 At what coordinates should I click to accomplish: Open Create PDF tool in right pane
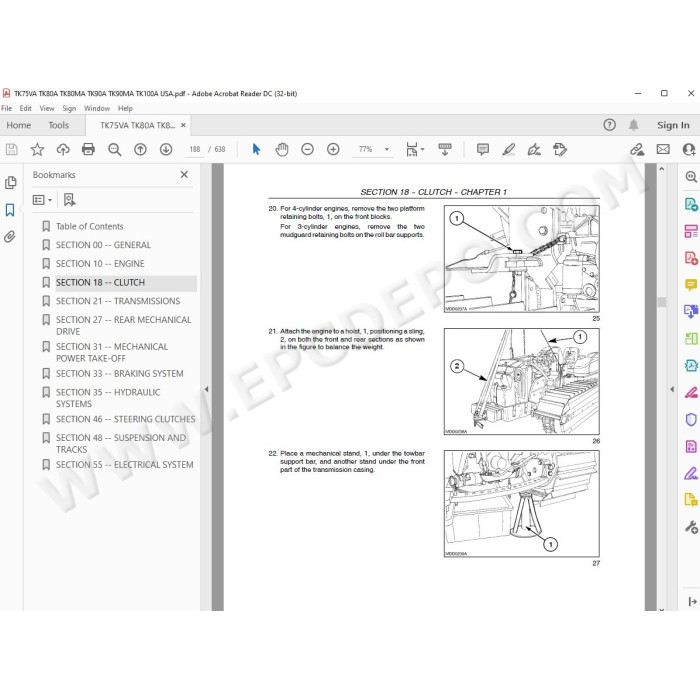[691, 258]
